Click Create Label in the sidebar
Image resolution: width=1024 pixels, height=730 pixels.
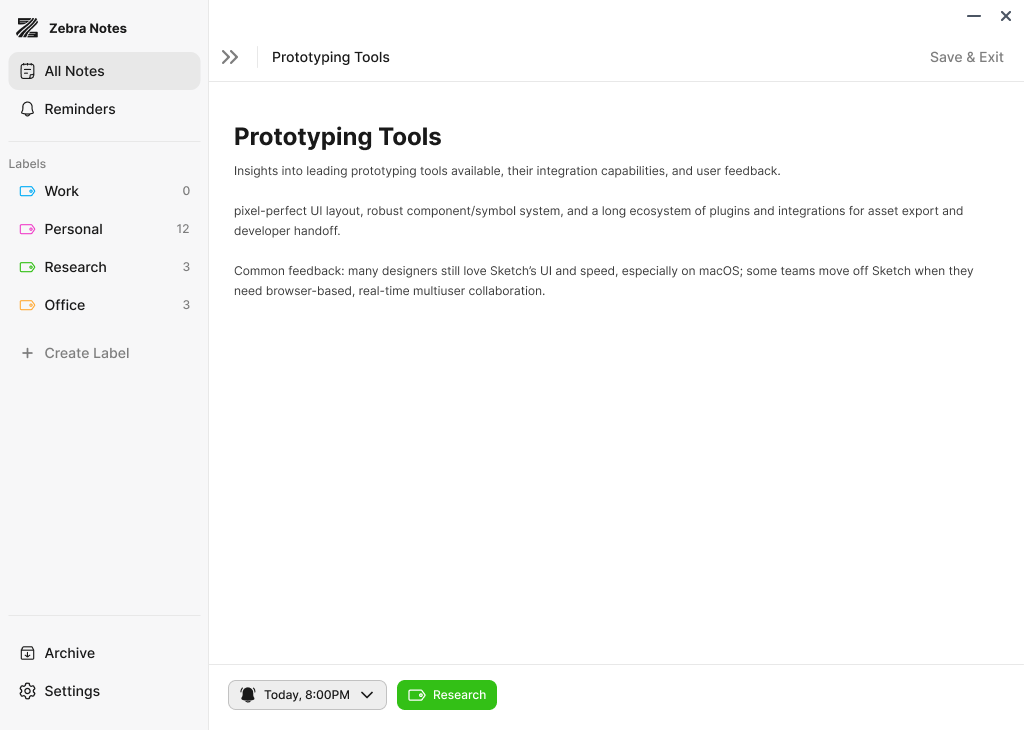87,353
